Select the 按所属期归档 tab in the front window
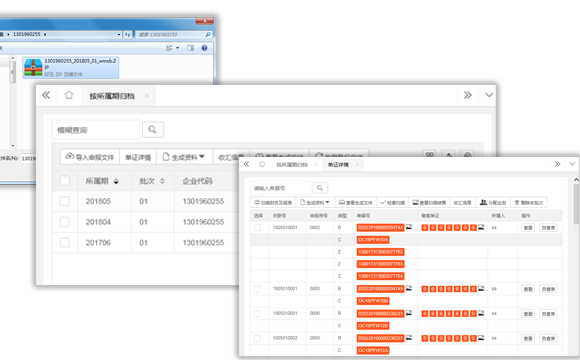The height and width of the screenshot is (360, 580). (292, 165)
